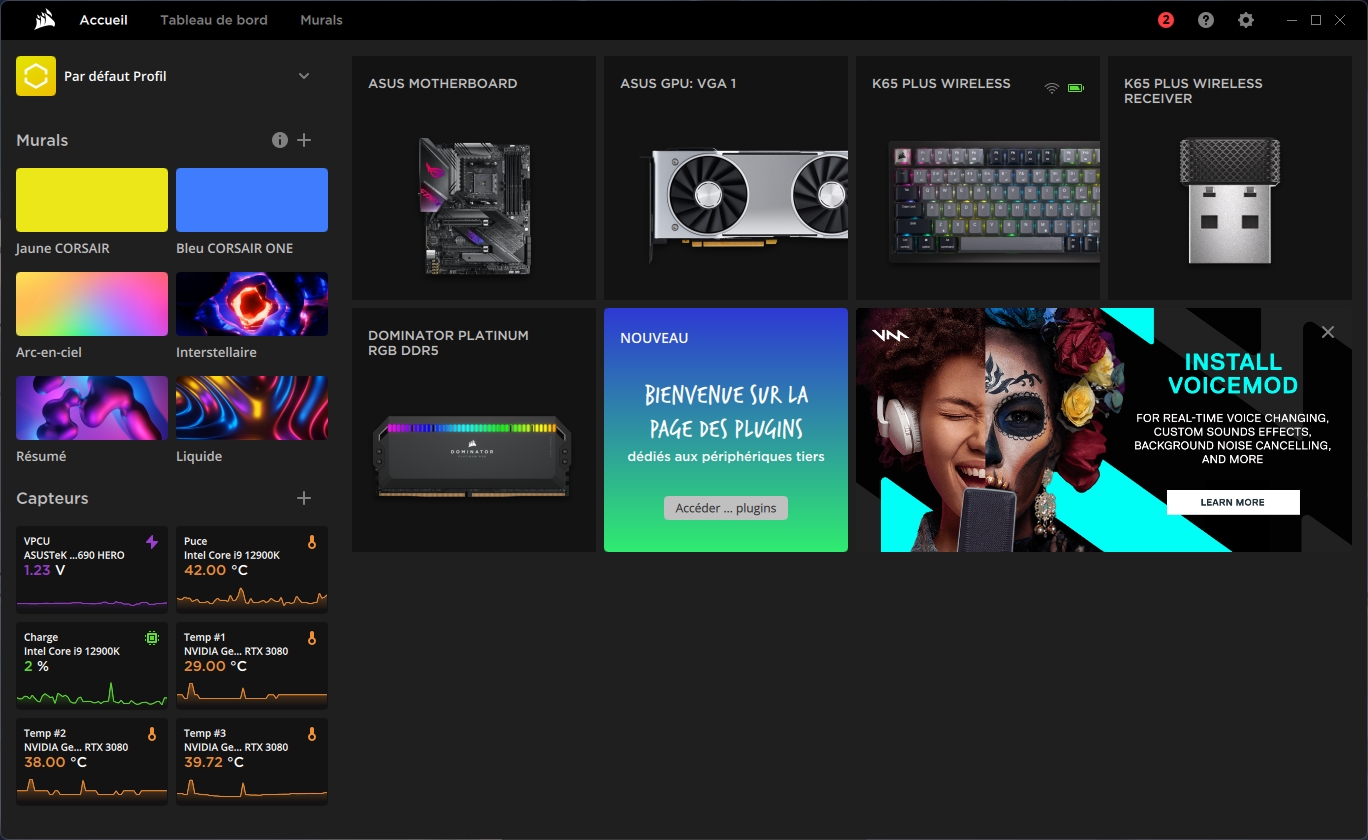Screen dimensions: 1368x840
Task: Select the Liquide mural thumbnail
Action: pyautogui.click(x=252, y=408)
